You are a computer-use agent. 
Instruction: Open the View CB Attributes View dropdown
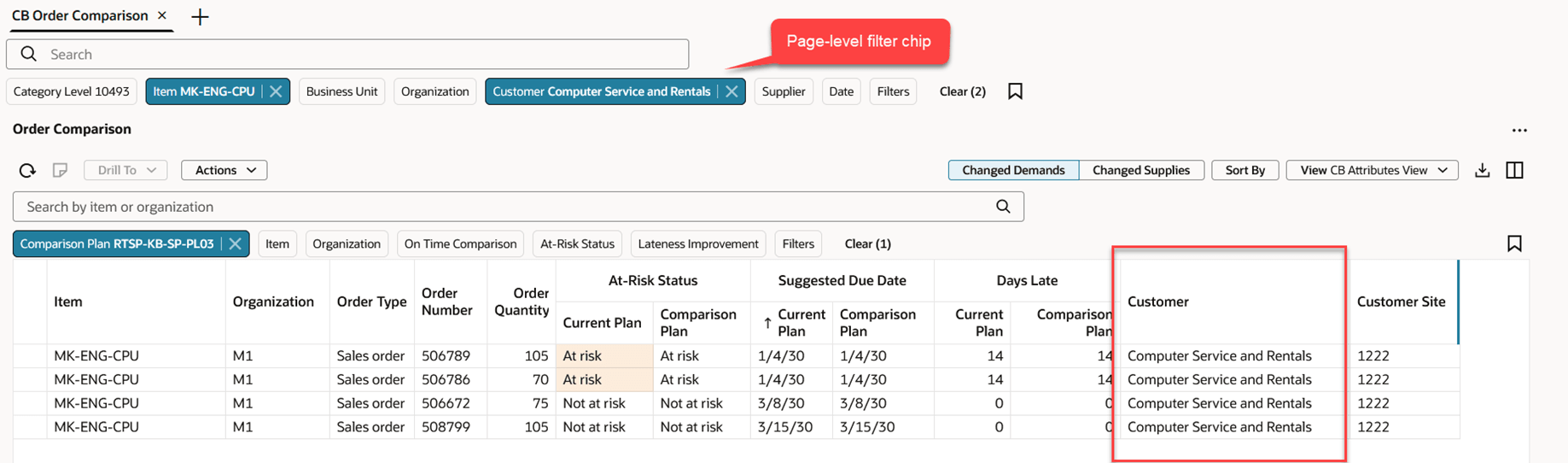[x=1372, y=170]
